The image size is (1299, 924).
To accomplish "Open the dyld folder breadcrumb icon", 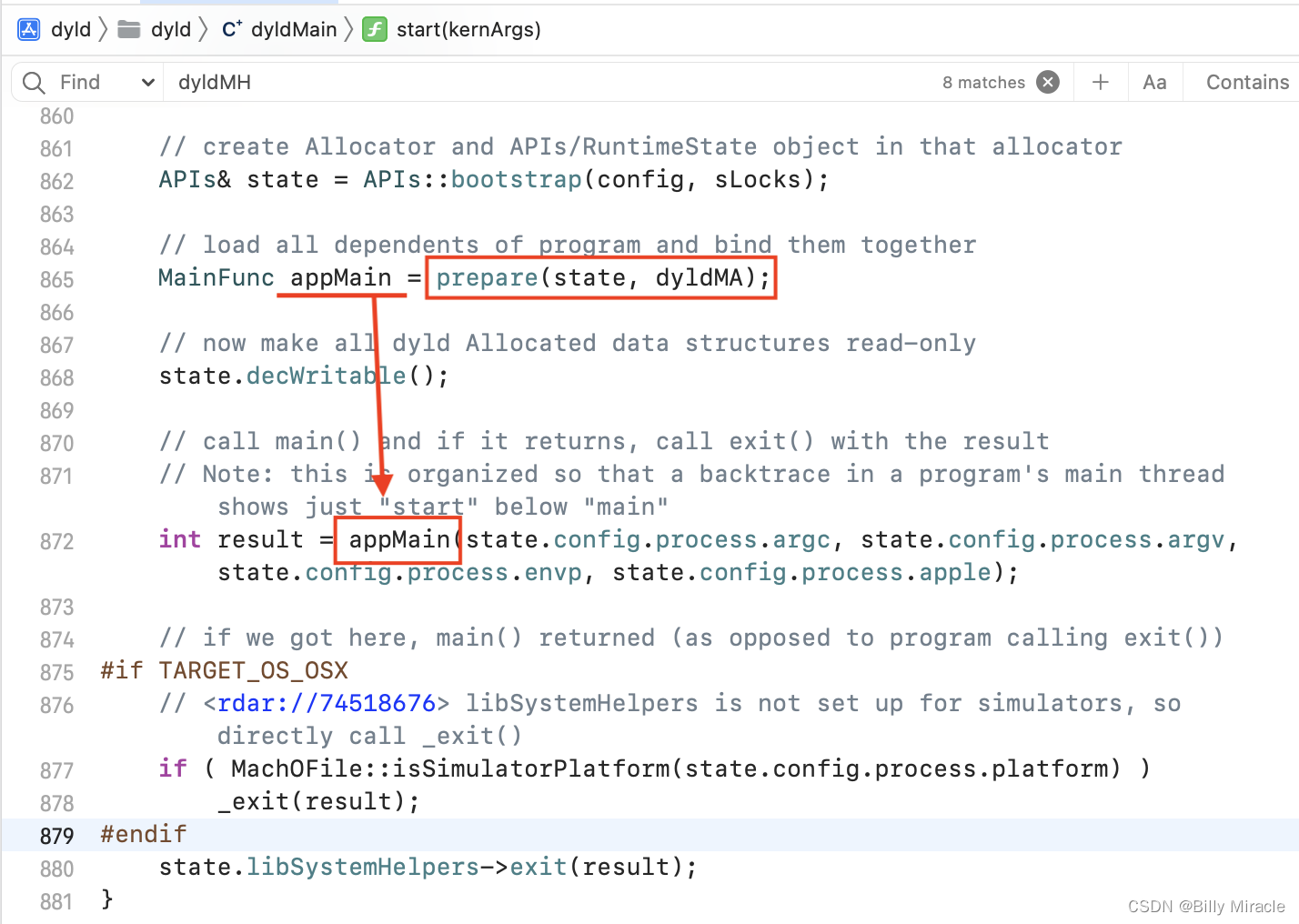I will point(129,30).
